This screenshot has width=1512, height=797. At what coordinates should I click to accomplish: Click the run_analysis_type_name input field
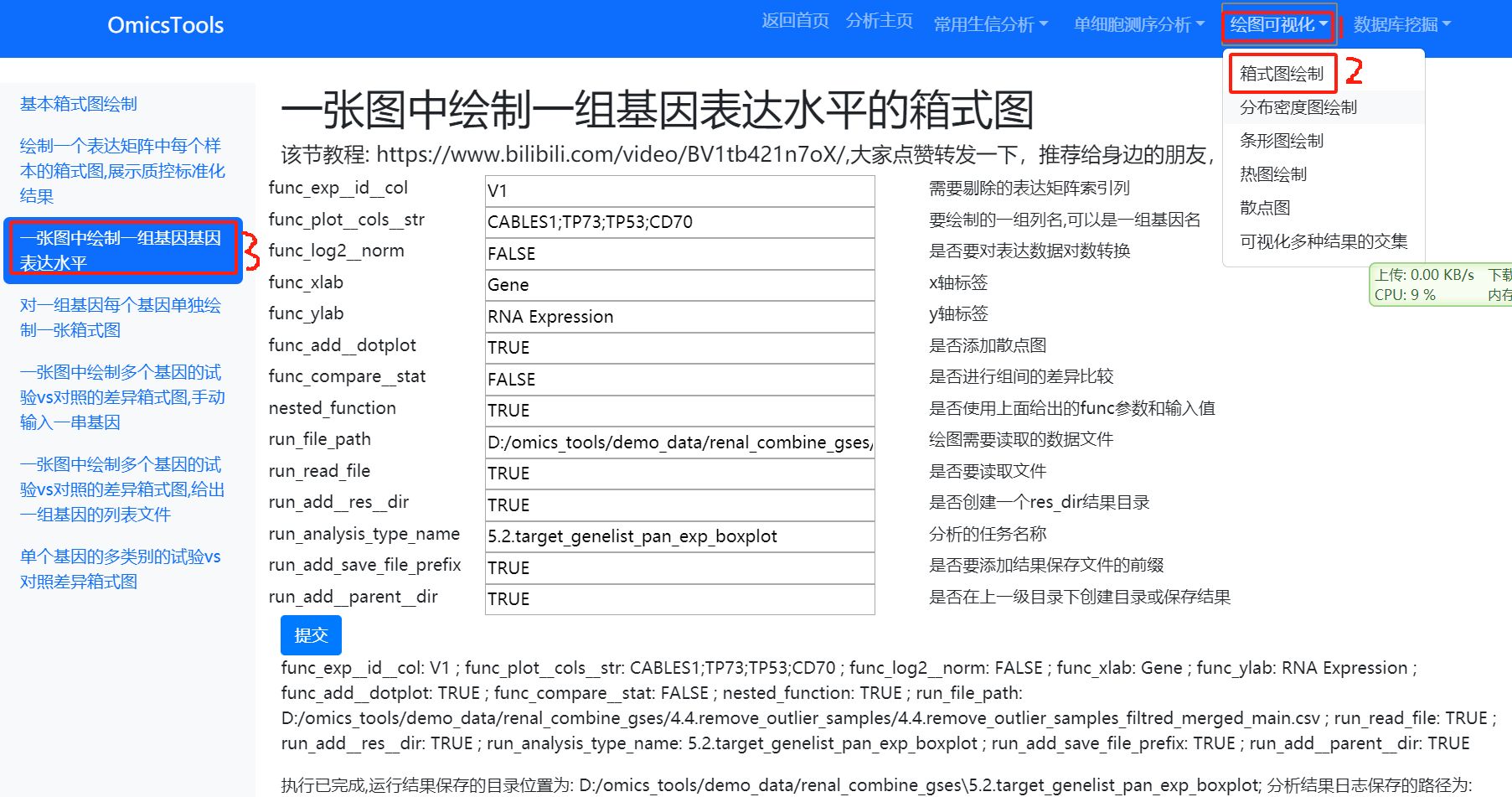coord(680,536)
